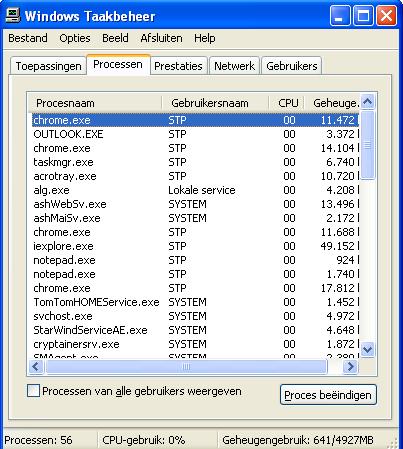
Task: Close the Windows Taakbeheer window
Action: pyautogui.click(x=386, y=16)
